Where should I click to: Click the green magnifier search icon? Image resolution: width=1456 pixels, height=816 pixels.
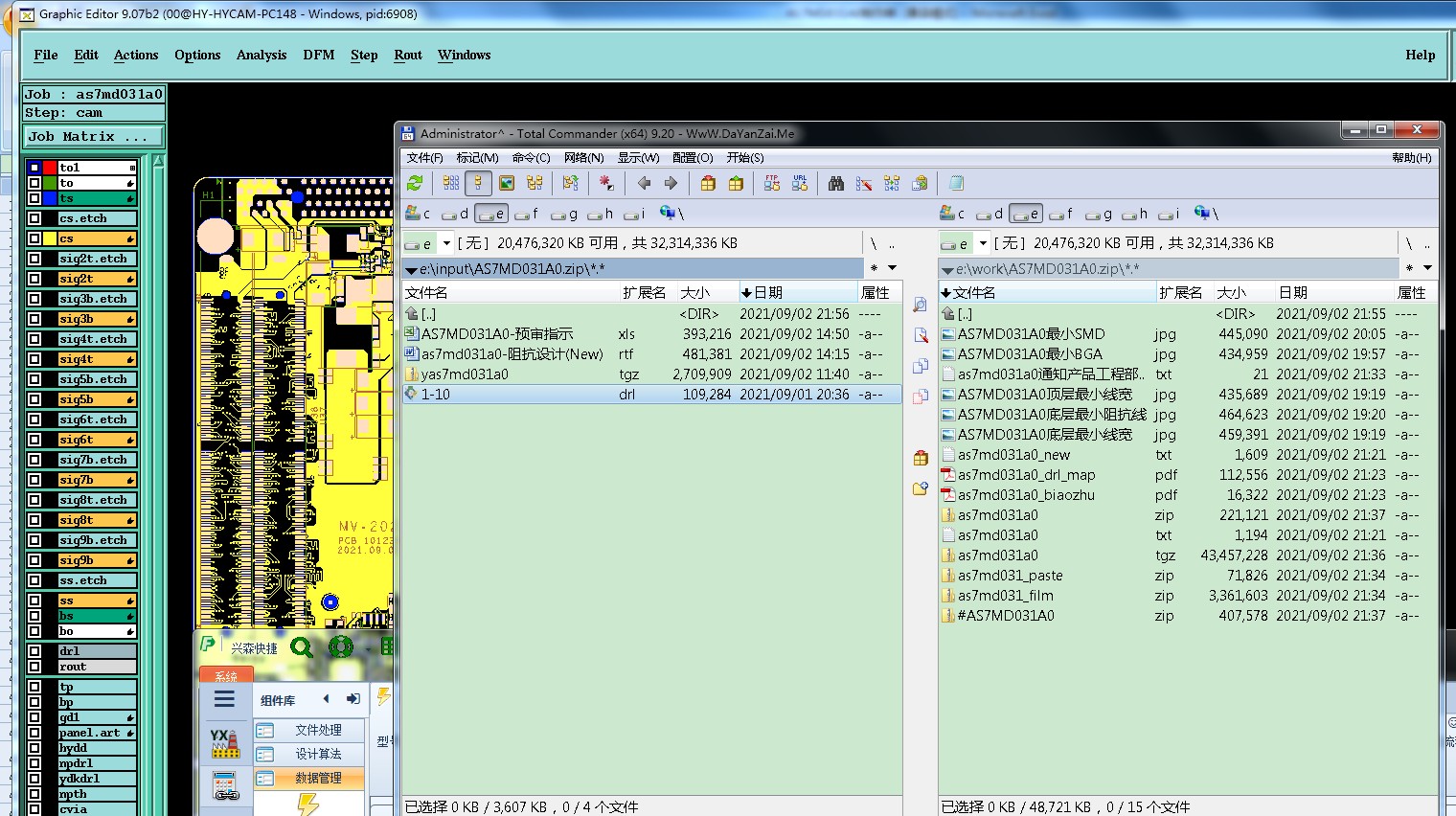[302, 647]
